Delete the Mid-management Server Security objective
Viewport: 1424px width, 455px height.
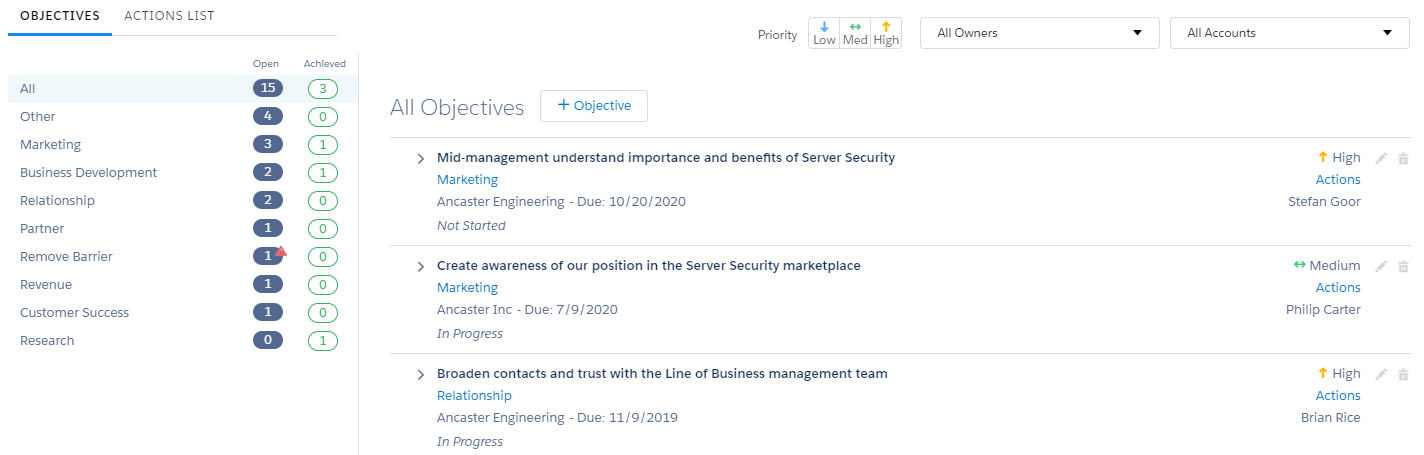click(x=1403, y=158)
